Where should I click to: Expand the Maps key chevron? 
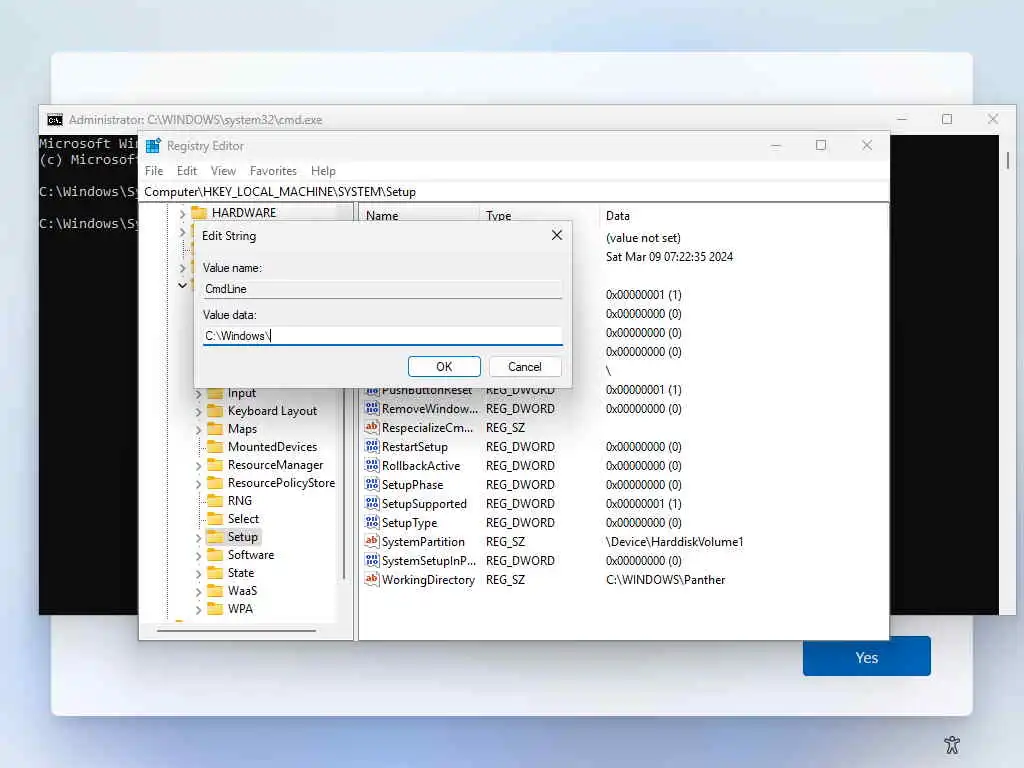[x=199, y=430]
